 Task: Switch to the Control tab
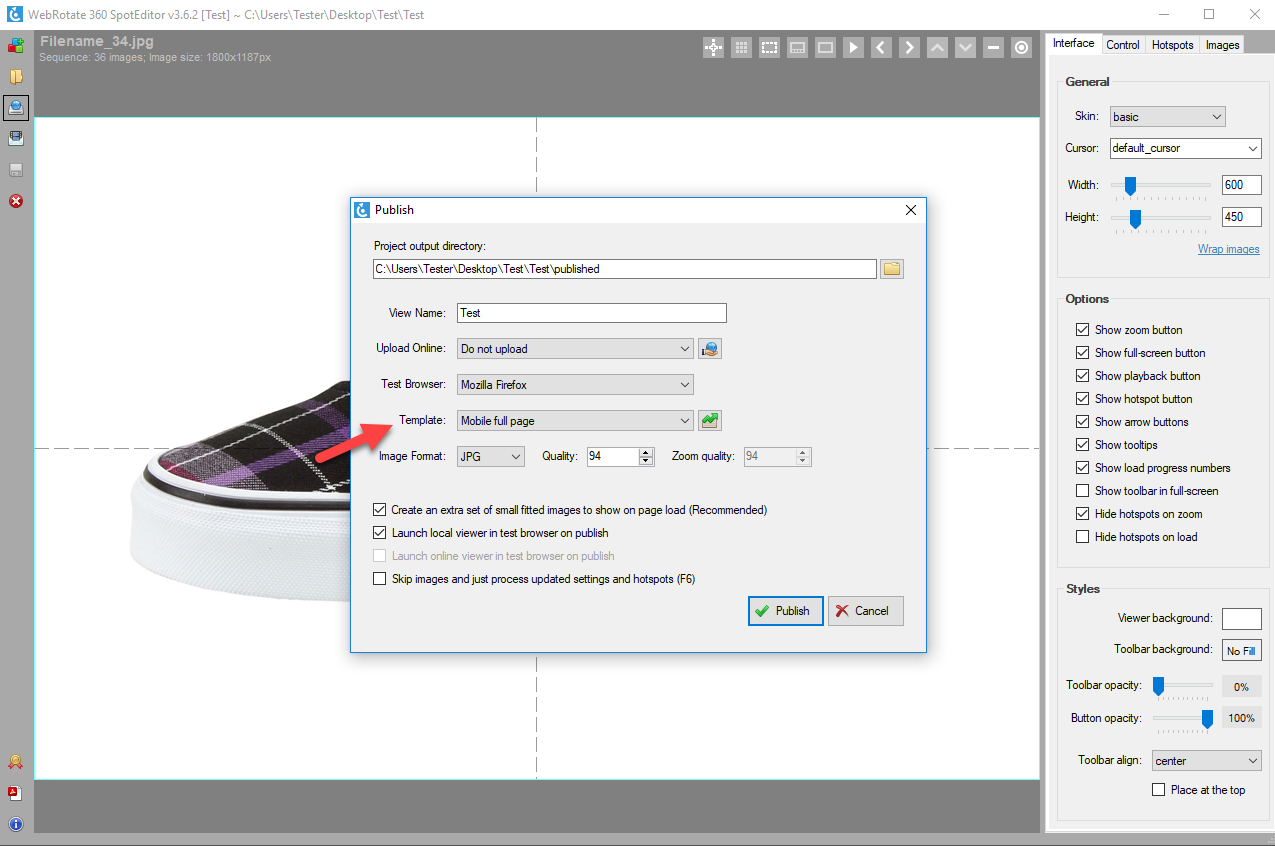[x=1123, y=45]
